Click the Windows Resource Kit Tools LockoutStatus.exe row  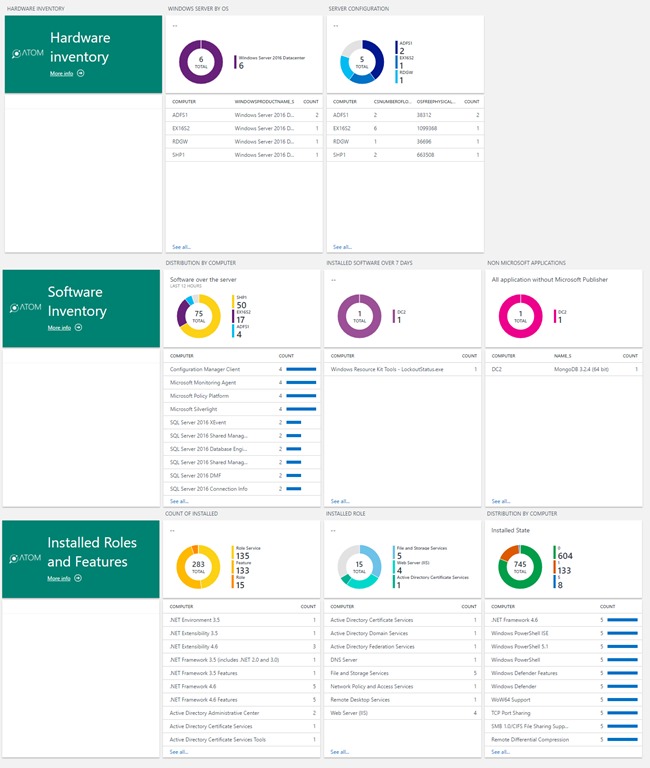403,369
